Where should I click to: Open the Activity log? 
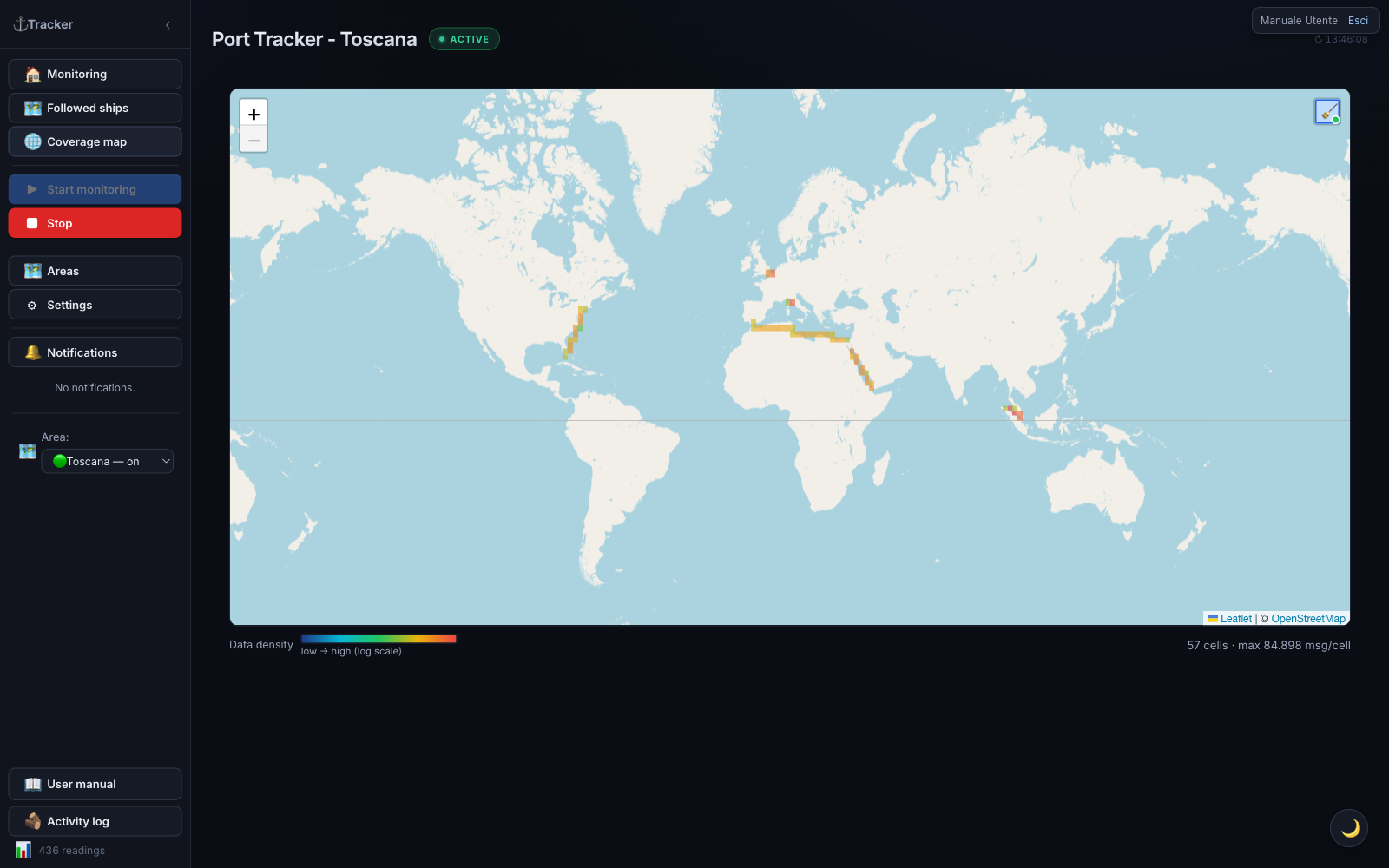coord(95,821)
